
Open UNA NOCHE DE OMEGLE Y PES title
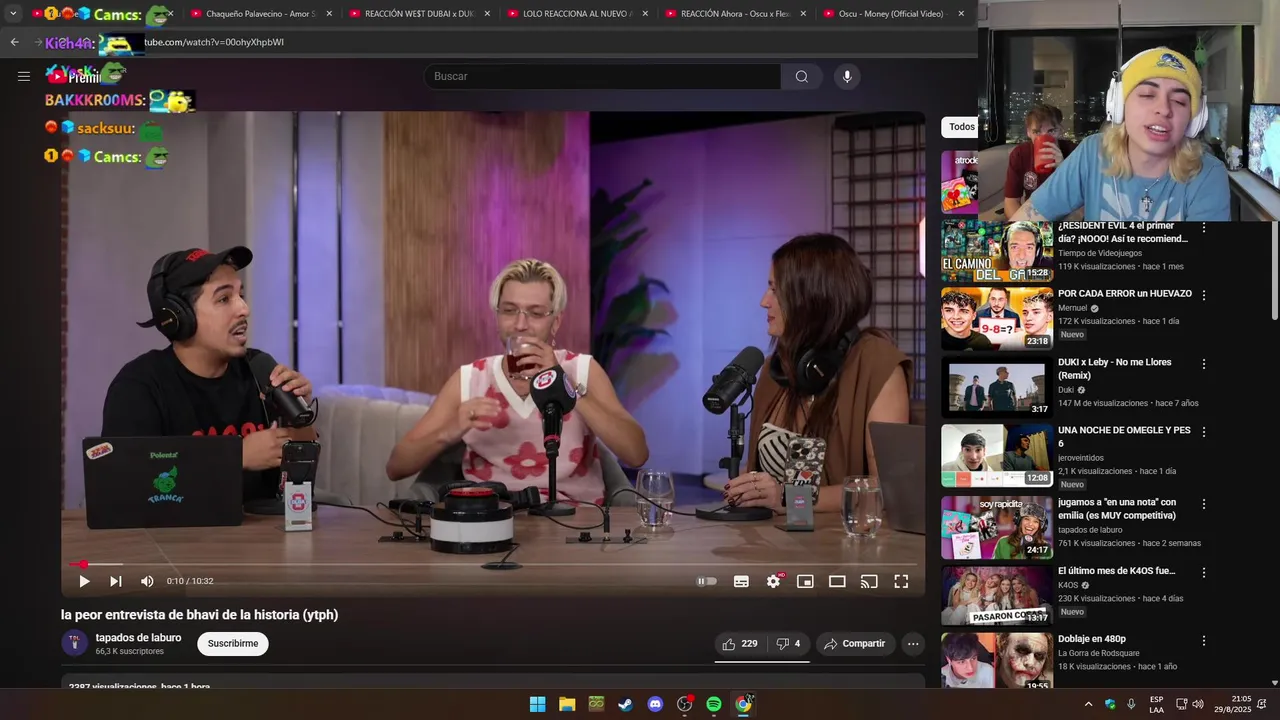1124,437
